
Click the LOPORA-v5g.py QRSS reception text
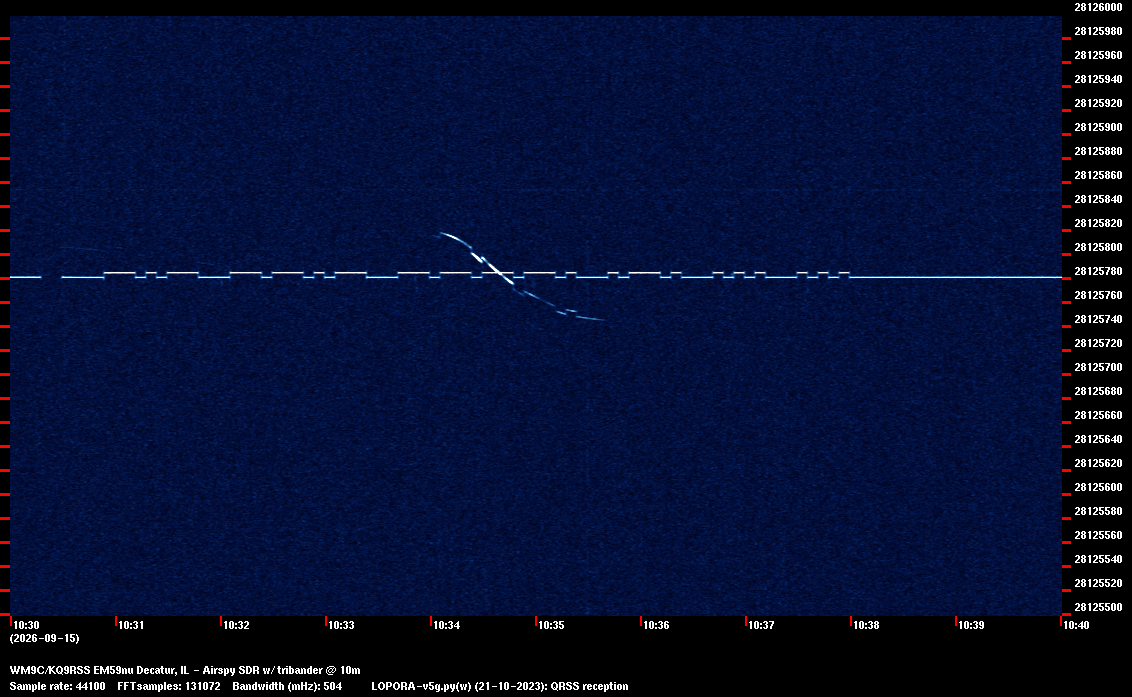click(500, 686)
